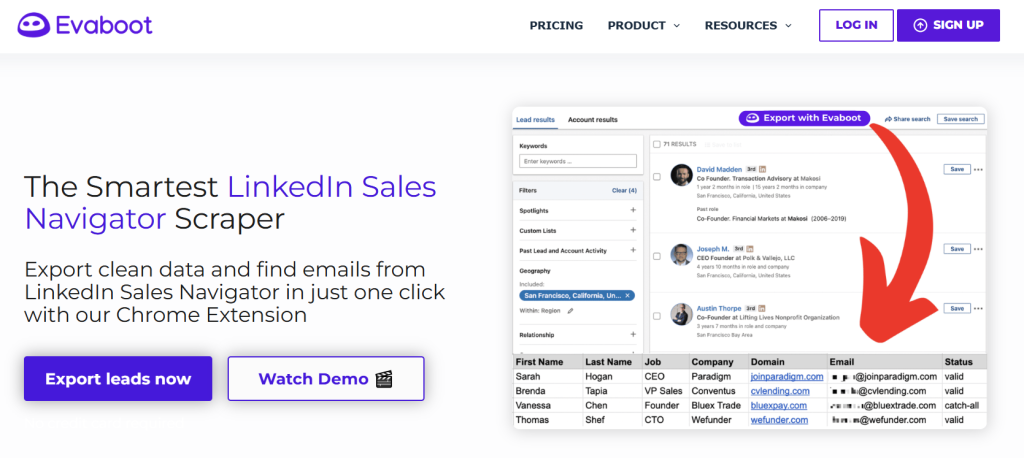
Task: Open Austin Thorpe's three-dot options menu
Action: click(978, 308)
